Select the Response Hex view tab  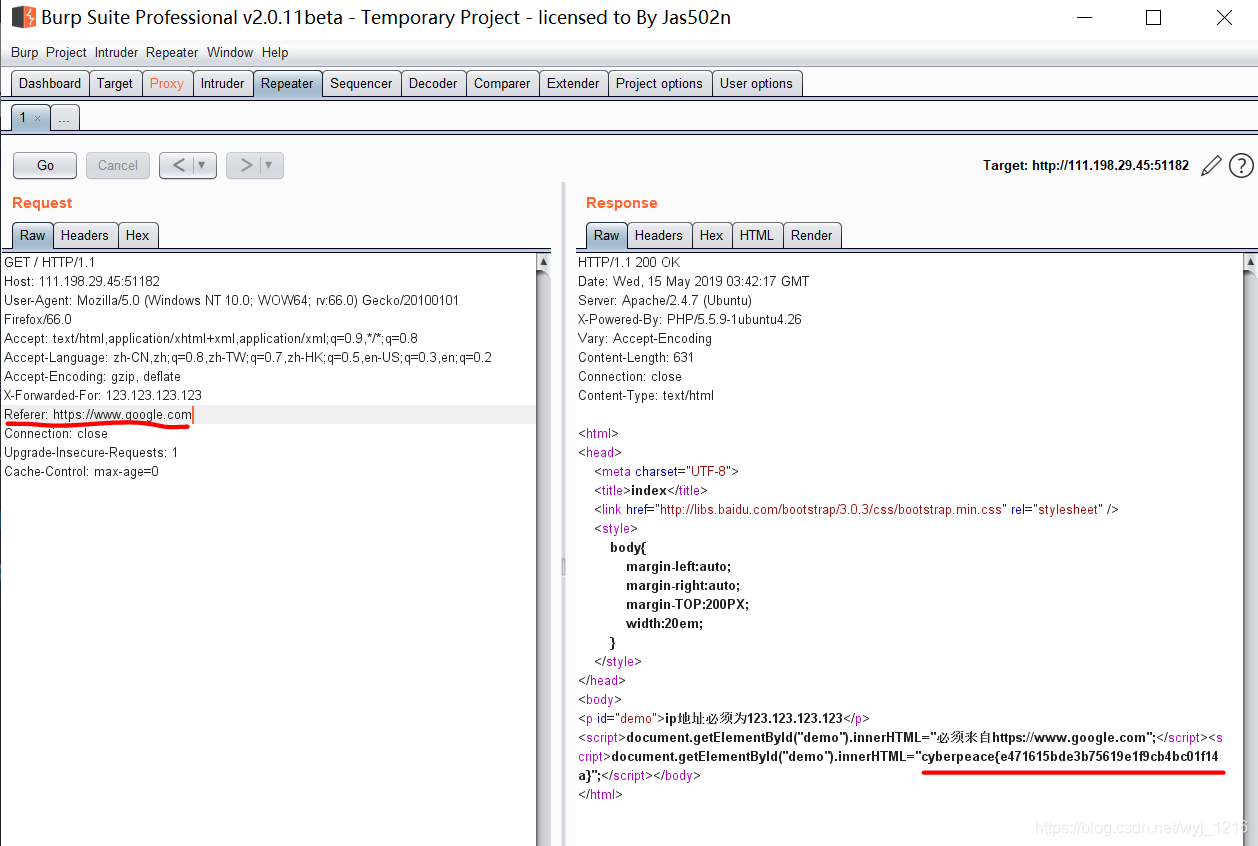coord(712,235)
